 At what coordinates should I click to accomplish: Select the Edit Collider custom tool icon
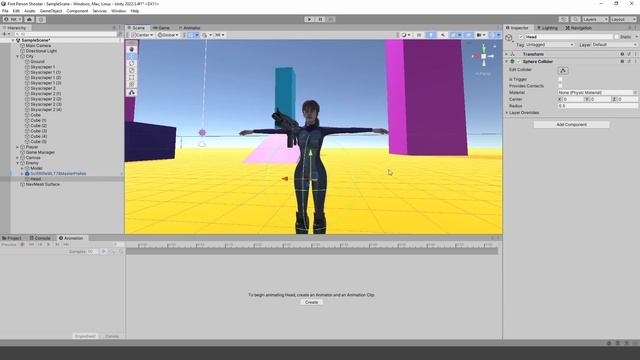tap(131, 93)
